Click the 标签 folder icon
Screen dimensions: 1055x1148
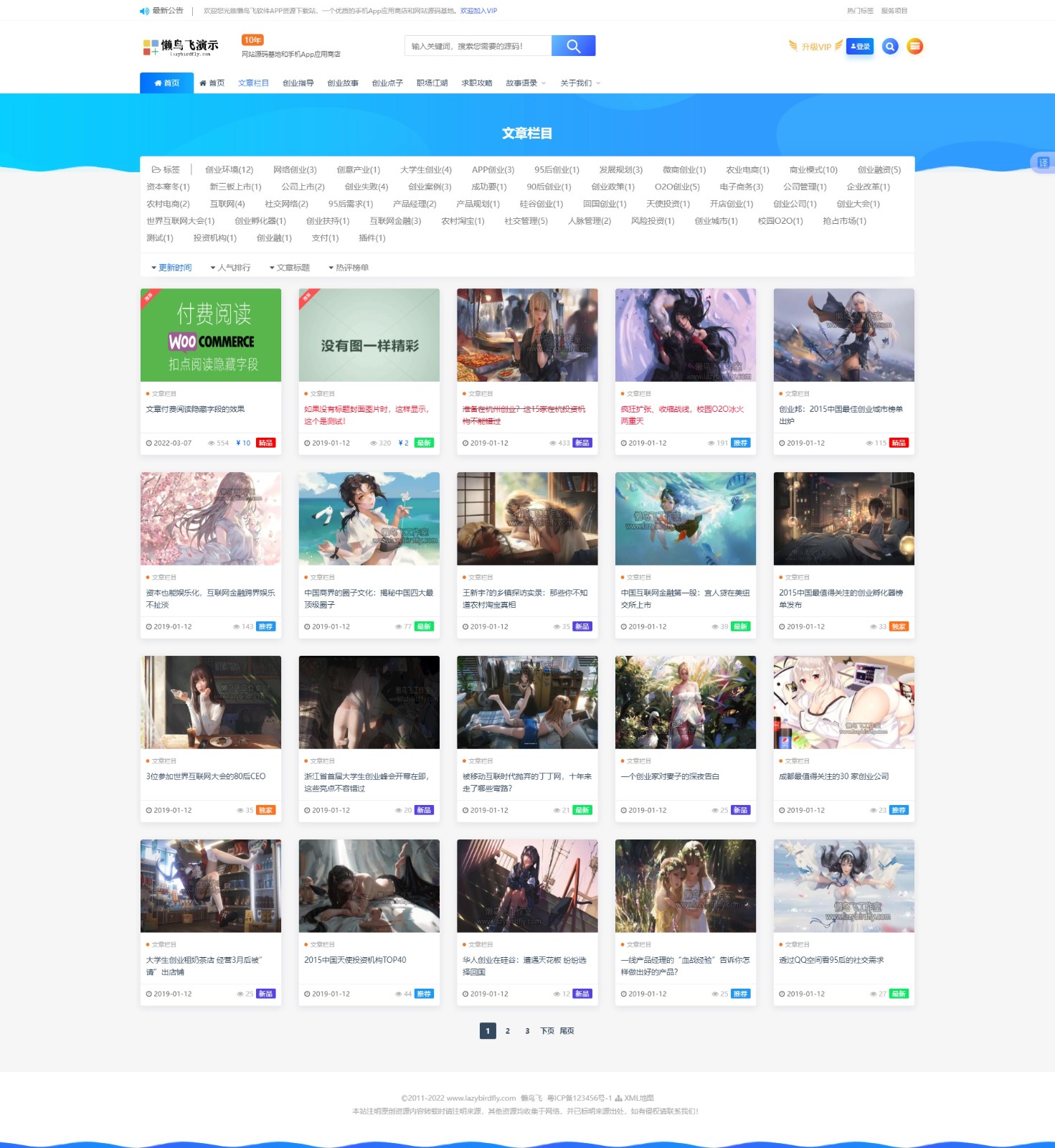point(156,170)
